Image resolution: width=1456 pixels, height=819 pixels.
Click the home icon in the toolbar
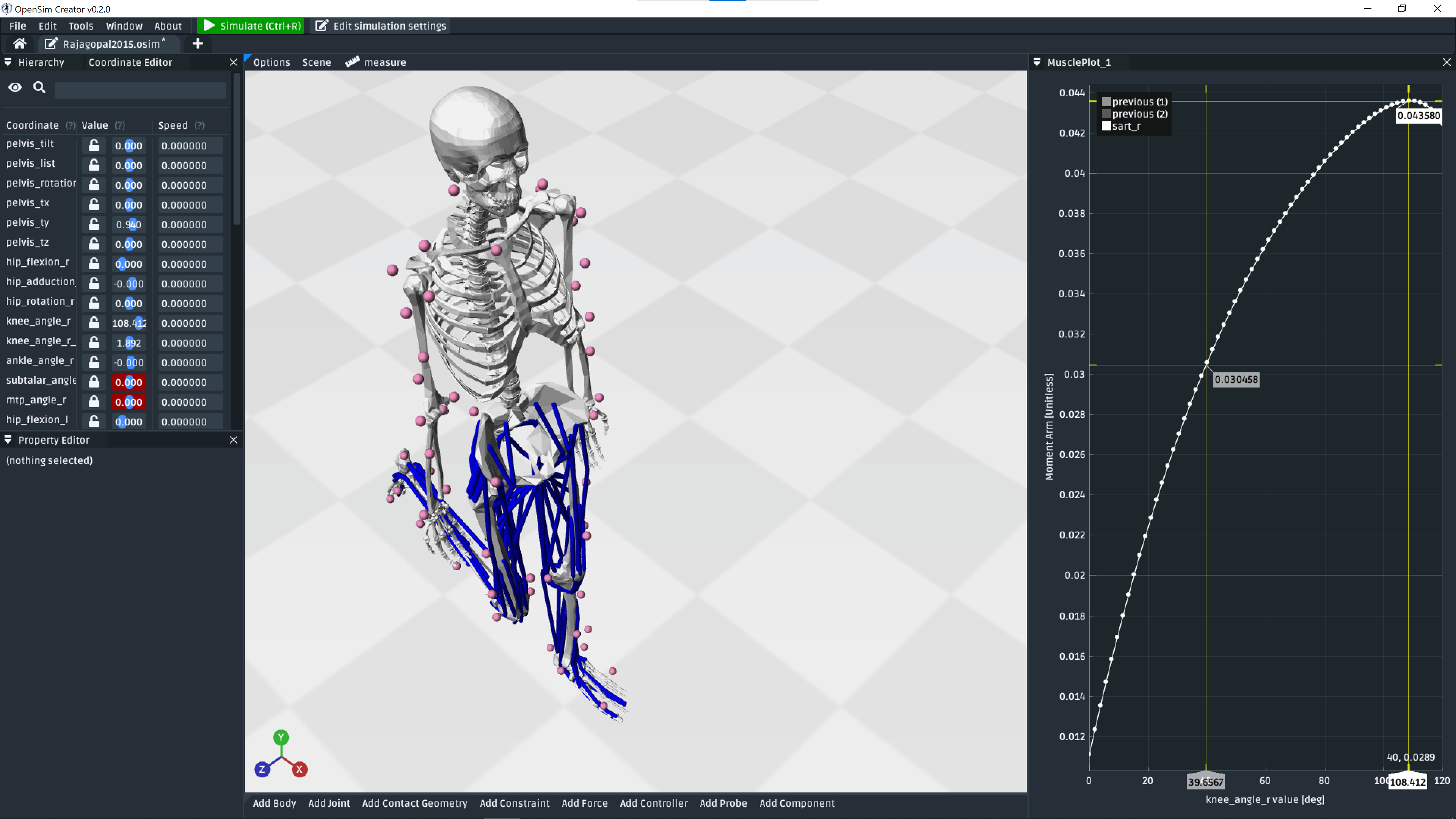pyautogui.click(x=19, y=44)
